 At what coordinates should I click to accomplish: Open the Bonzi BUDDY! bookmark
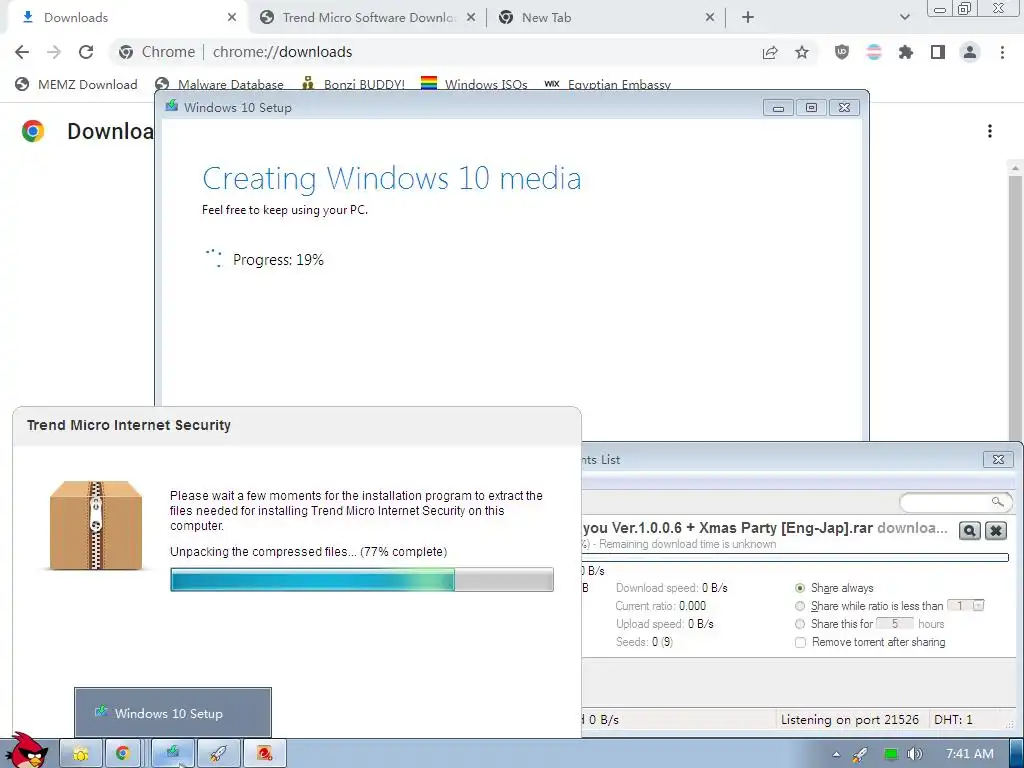[x=353, y=84]
